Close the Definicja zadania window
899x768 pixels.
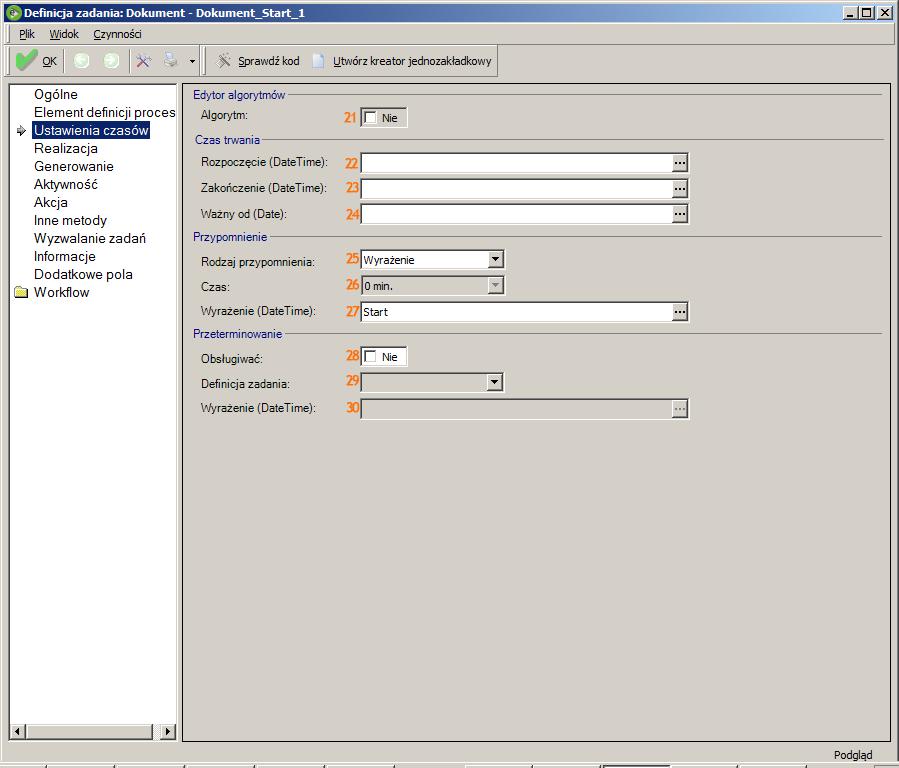click(885, 13)
